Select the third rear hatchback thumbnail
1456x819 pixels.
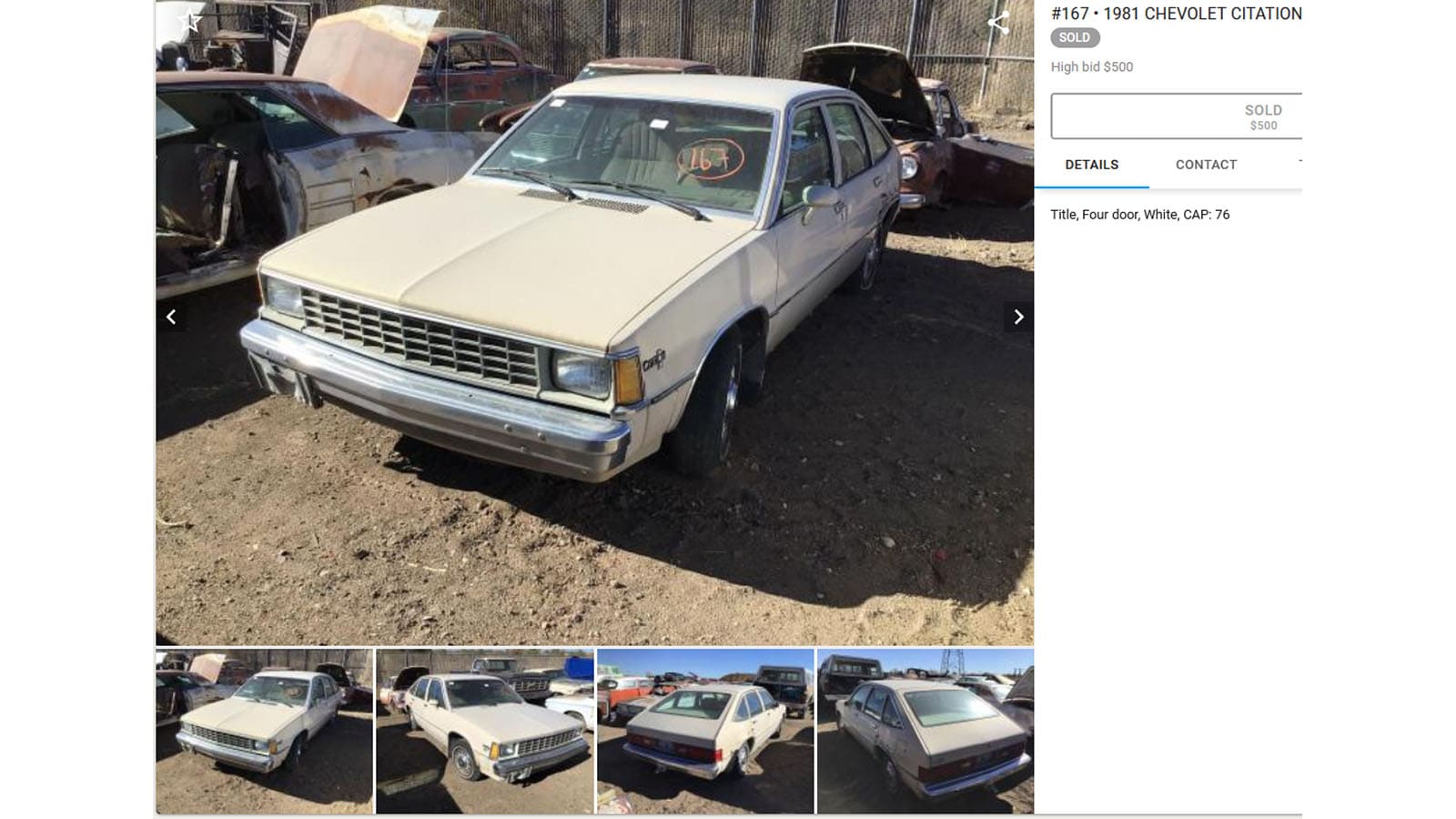coord(705,731)
